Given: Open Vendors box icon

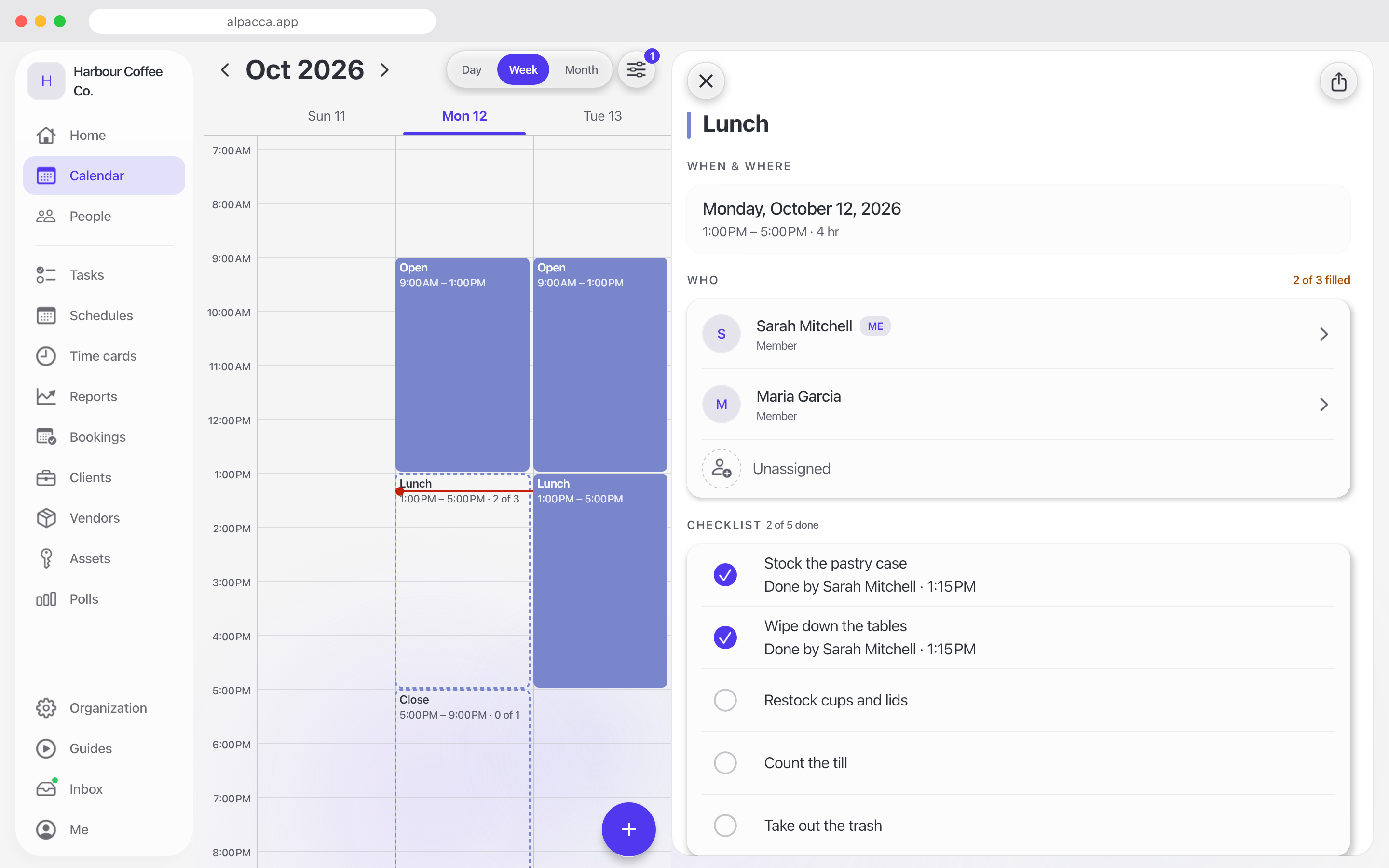Looking at the screenshot, I should tap(46, 518).
